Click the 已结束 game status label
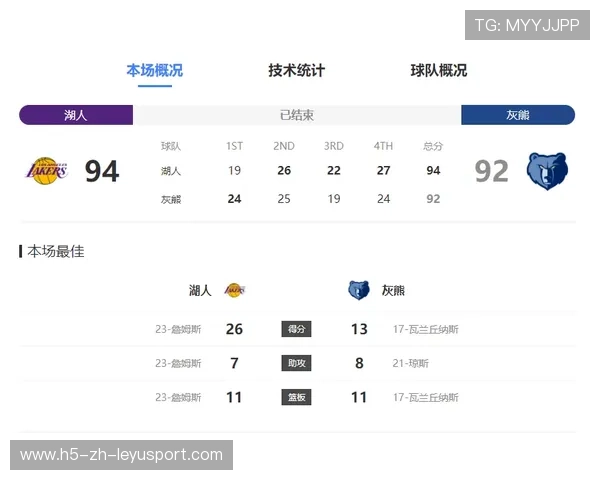600x480 pixels. (297, 115)
